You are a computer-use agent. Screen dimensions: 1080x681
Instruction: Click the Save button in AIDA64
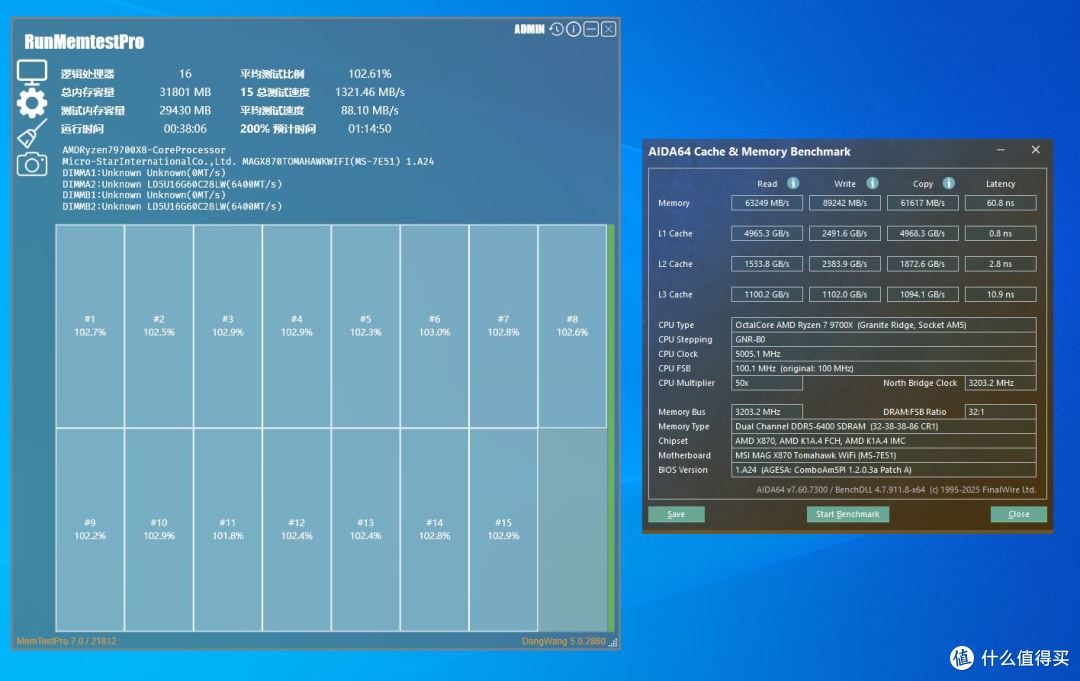click(x=676, y=514)
